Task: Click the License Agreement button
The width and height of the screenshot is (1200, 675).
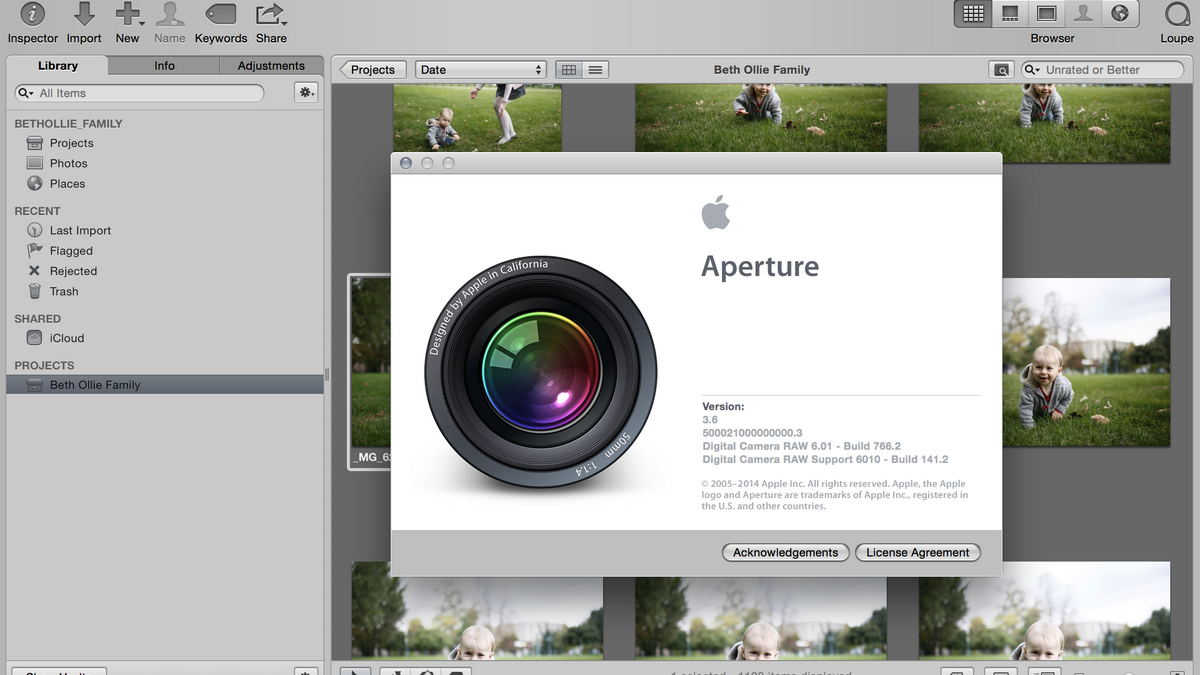Action: pos(917,553)
